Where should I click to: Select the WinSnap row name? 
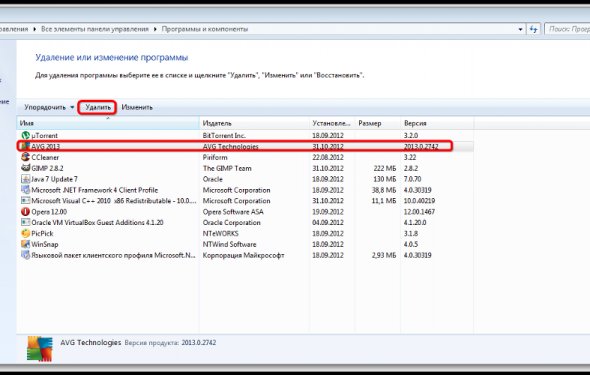click(x=45, y=244)
